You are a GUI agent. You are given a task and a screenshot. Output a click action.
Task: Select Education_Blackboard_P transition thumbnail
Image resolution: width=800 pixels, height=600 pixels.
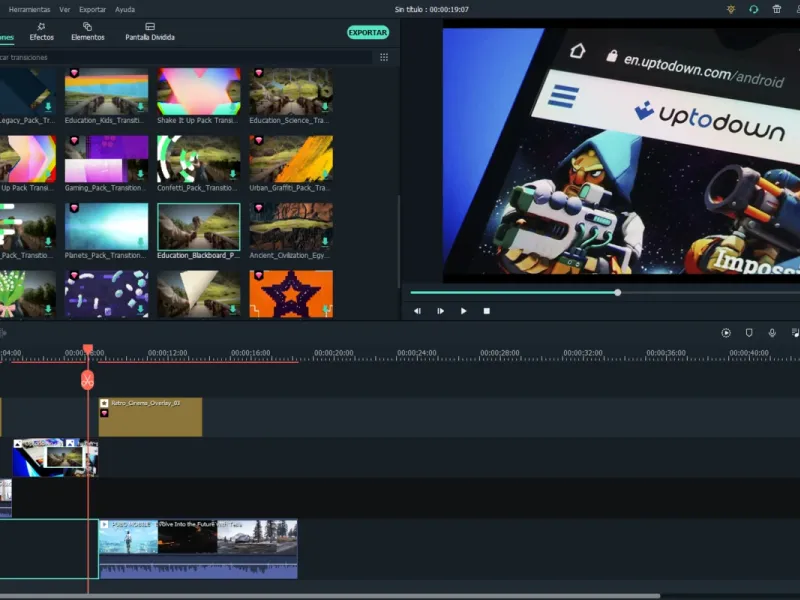click(198, 227)
